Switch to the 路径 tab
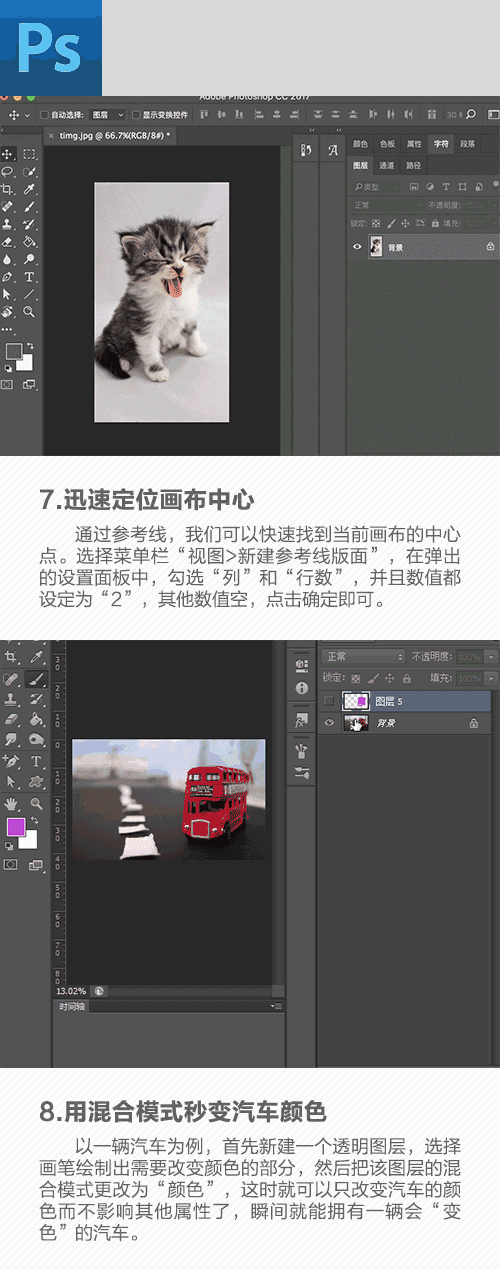The image size is (500, 1270). pyautogui.click(x=413, y=165)
